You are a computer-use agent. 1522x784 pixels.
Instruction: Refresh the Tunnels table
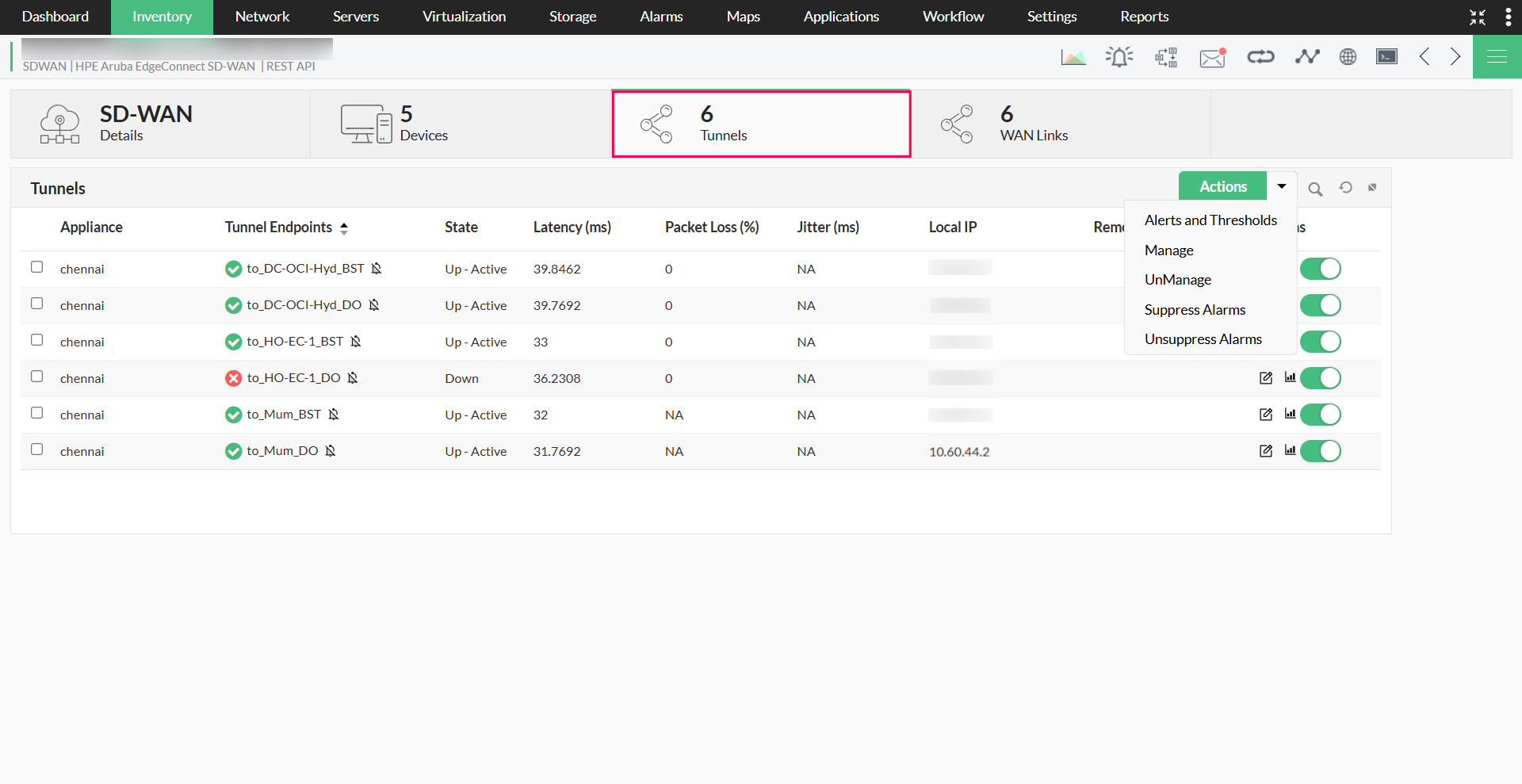pos(1346,187)
